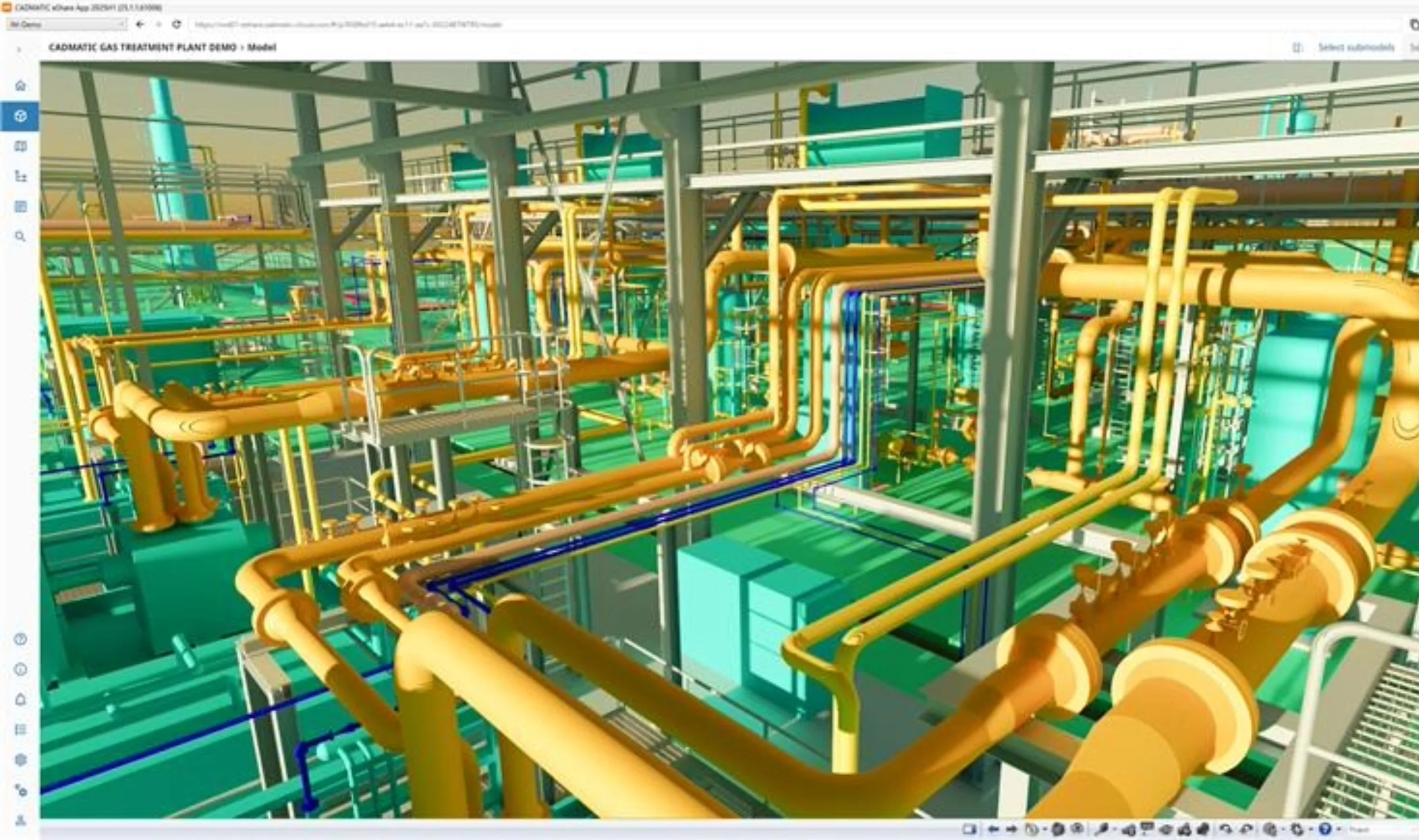Open the Info circle icon in sidebar
Image resolution: width=1419 pixels, height=840 pixels.
point(20,669)
